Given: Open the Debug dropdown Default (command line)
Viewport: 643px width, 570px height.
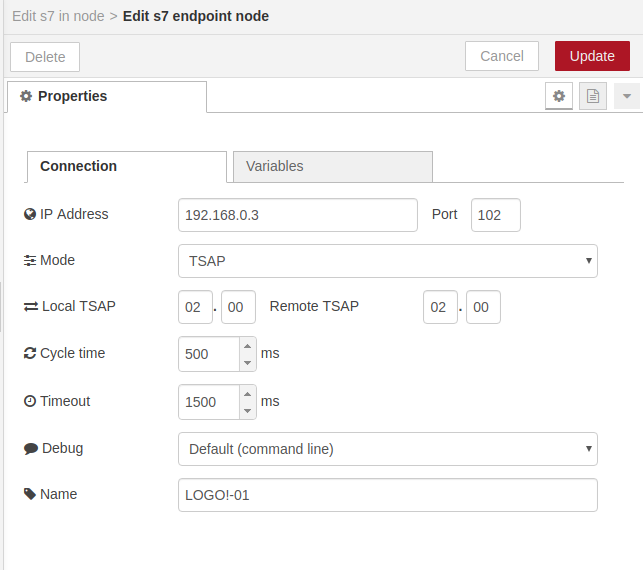Looking at the screenshot, I should 388,449.
